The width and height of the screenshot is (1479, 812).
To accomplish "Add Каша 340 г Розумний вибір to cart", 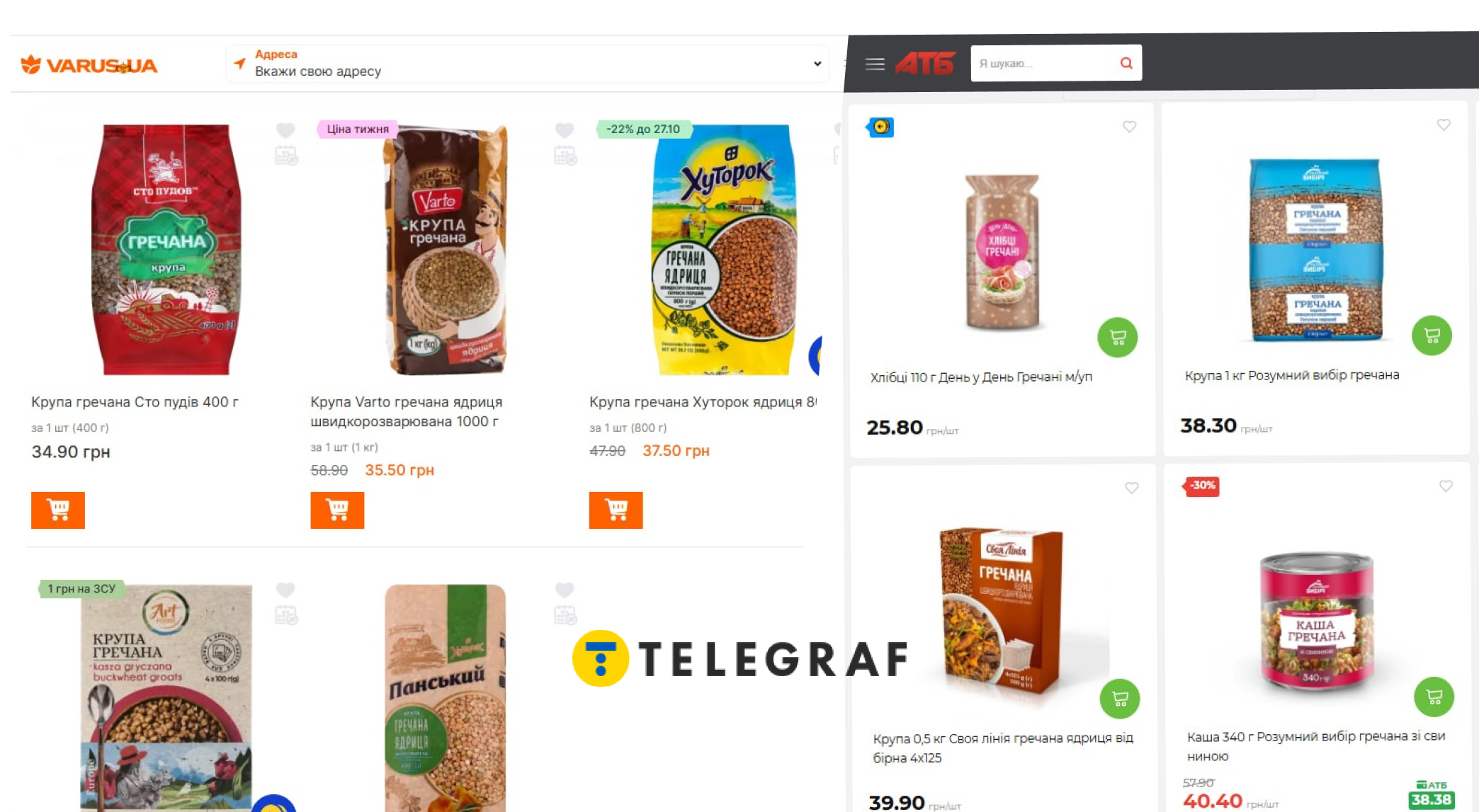I will click(x=1434, y=697).
